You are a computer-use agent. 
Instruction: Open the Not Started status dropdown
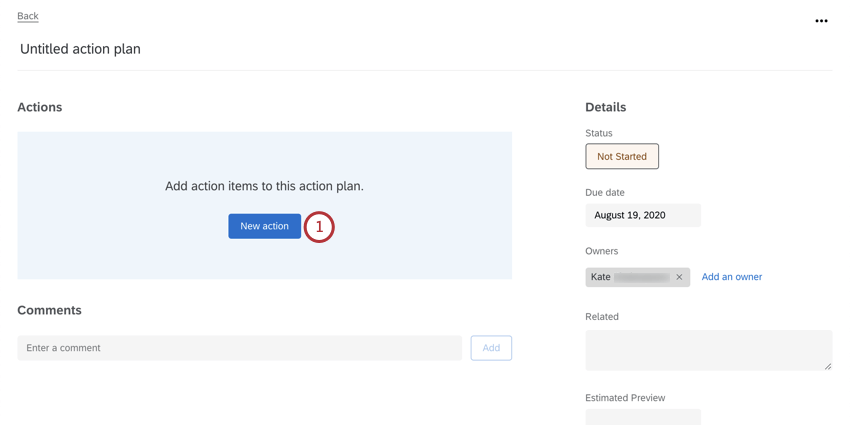click(622, 156)
